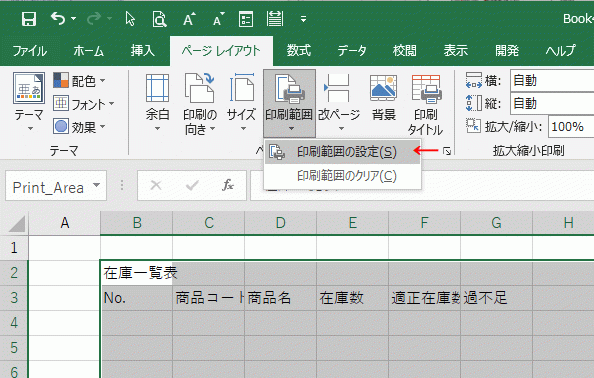Click the formula bar cancel X button
This screenshot has width=594, height=378.
[156, 186]
